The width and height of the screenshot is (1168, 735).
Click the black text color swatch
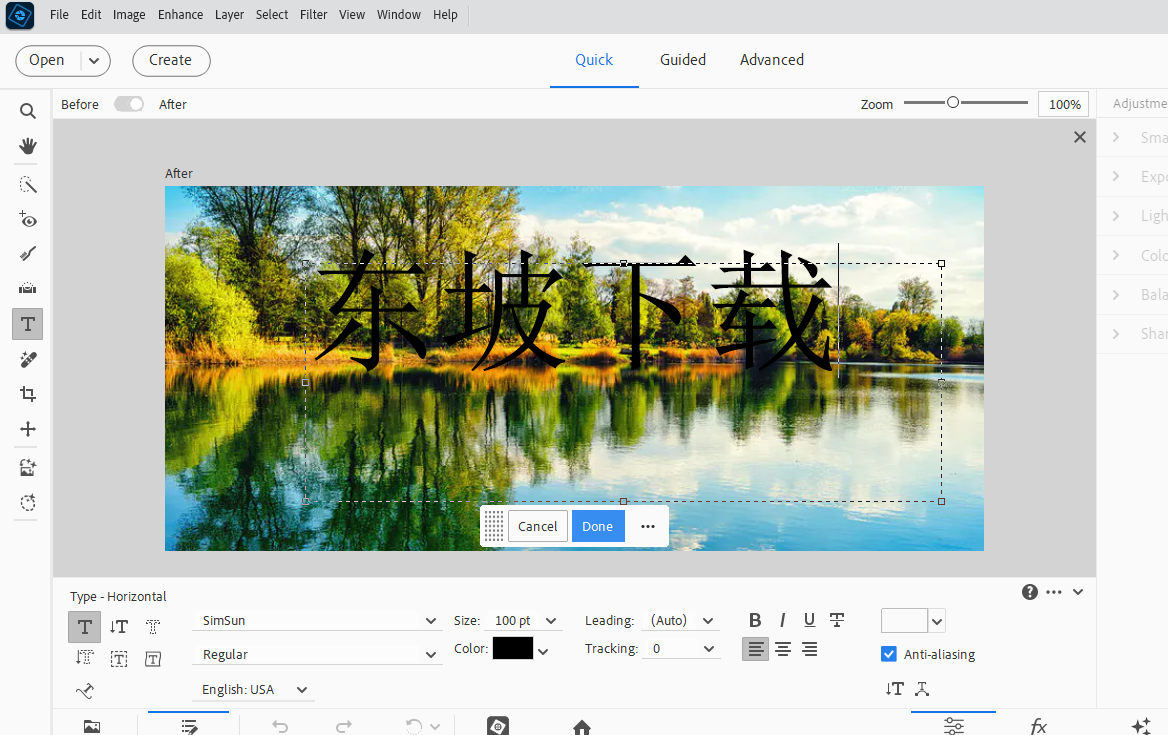click(x=513, y=649)
